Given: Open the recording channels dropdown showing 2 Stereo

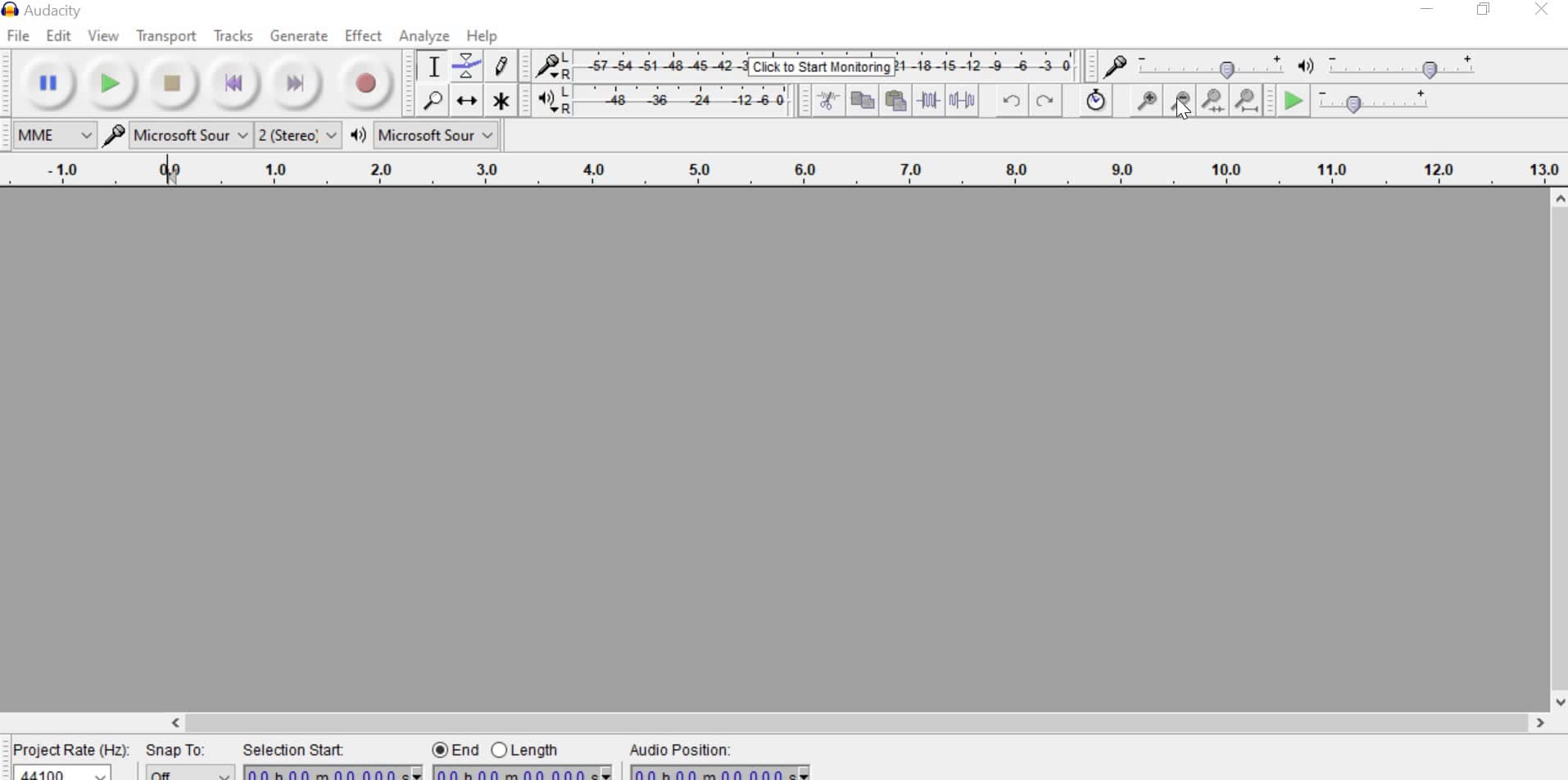Looking at the screenshot, I should 297,134.
